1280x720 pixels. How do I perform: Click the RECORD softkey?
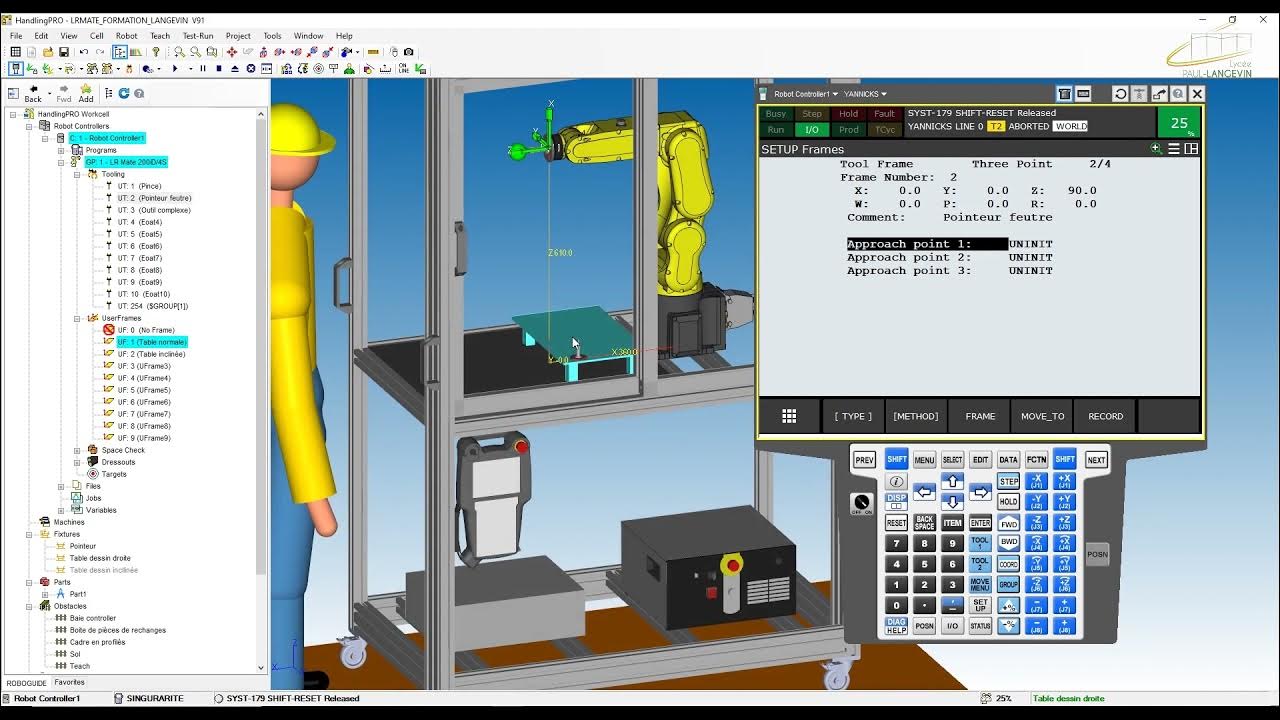[x=1105, y=416]
